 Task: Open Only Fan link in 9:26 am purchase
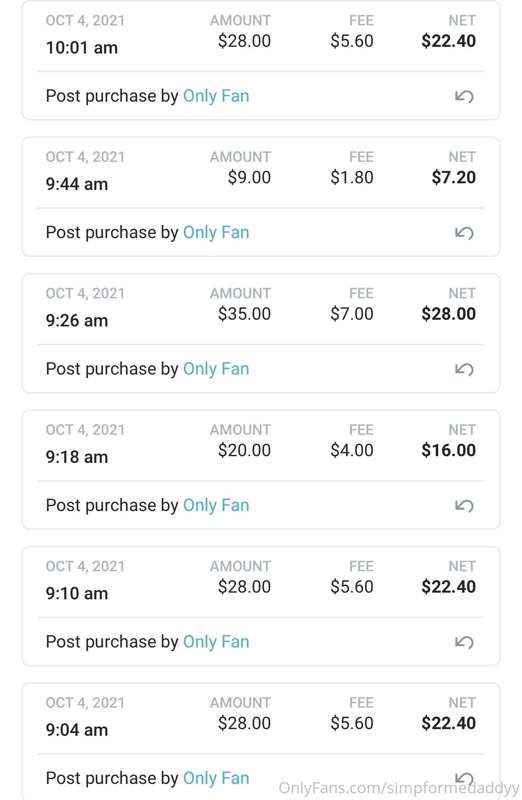216,369
